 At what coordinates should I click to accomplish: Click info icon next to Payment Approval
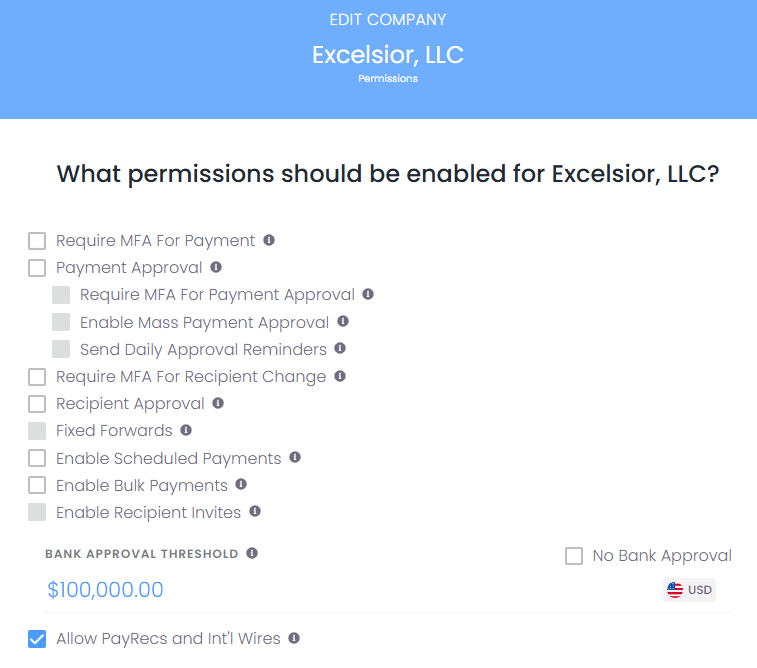click(x=216, y=267)
